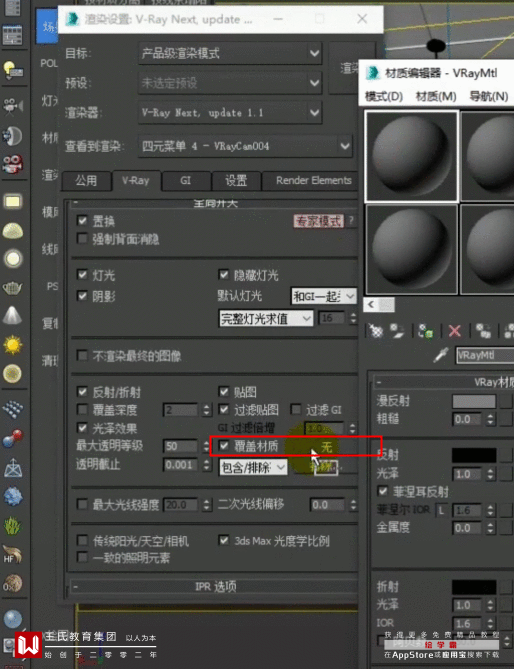The height and width of the screenshot is (669, 514).
Task: Click the light-bulb lister icon in left toolbar
Action: [12, 70]
